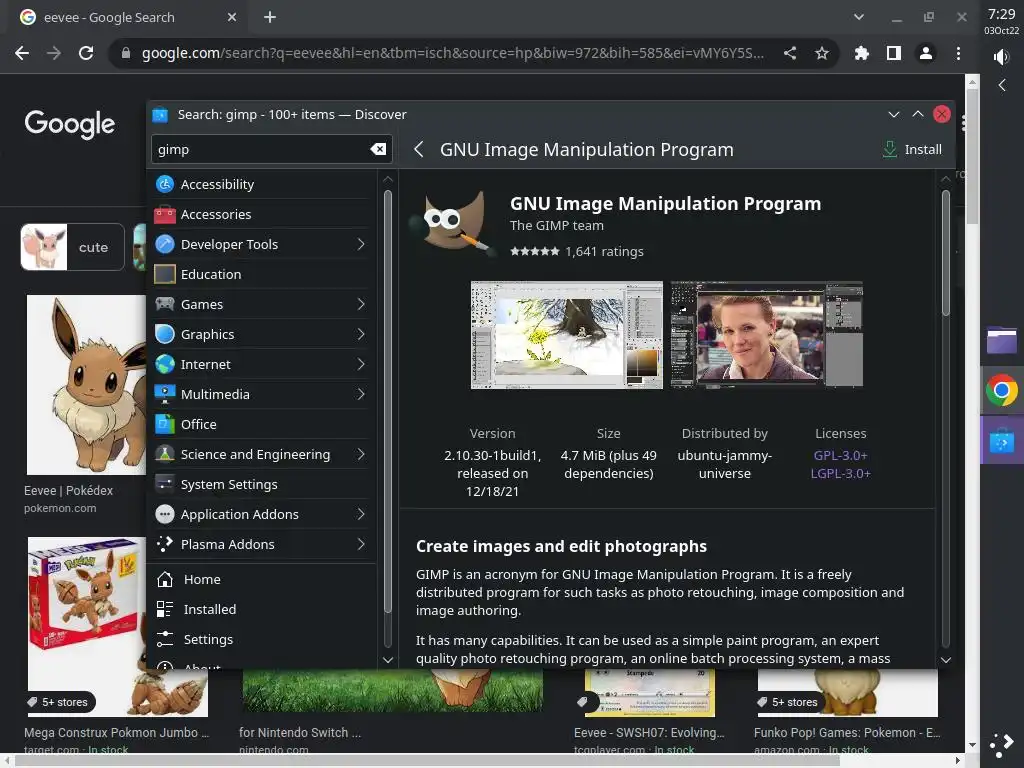Choose the Games gamepad icon
The image size is (1024, 768).
[x=165, y=304]
